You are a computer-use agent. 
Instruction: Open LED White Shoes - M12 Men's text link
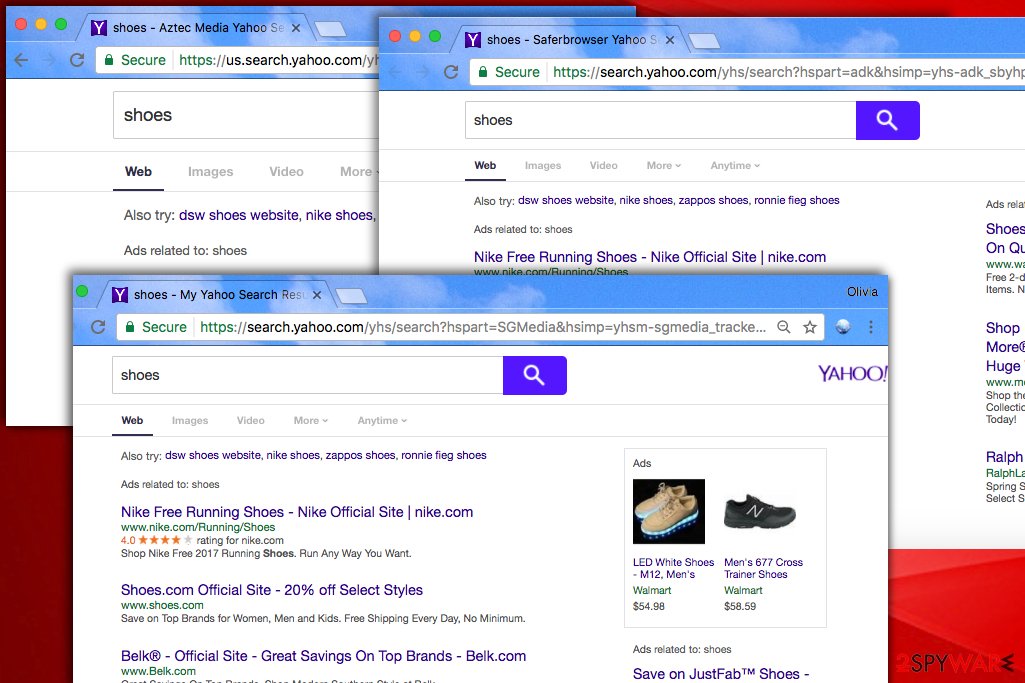[673, 568]
